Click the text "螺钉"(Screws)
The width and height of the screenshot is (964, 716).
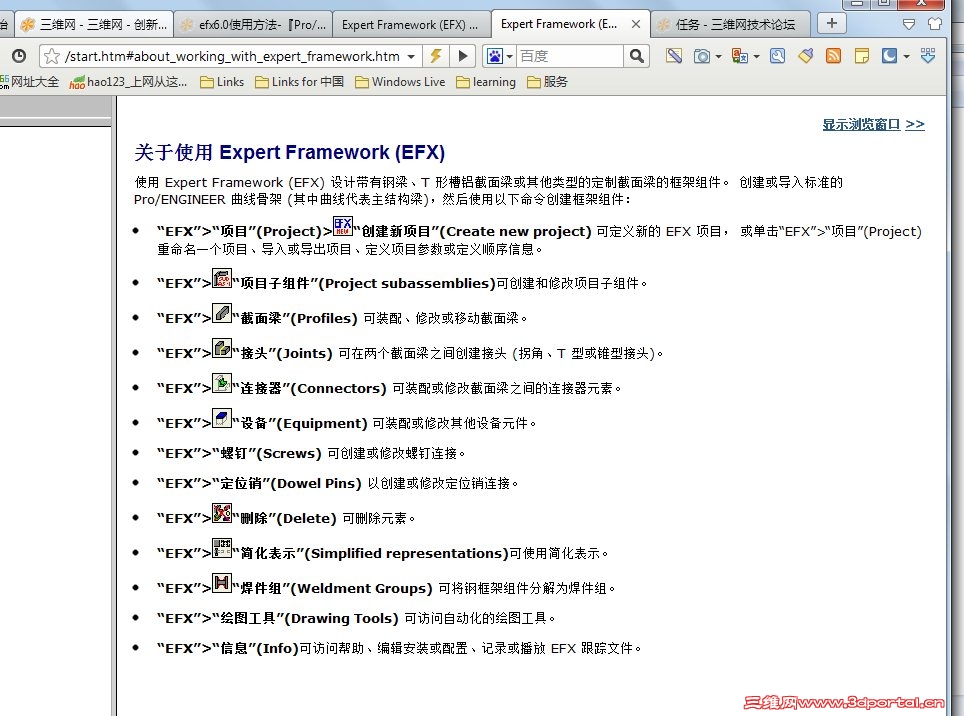267,454
